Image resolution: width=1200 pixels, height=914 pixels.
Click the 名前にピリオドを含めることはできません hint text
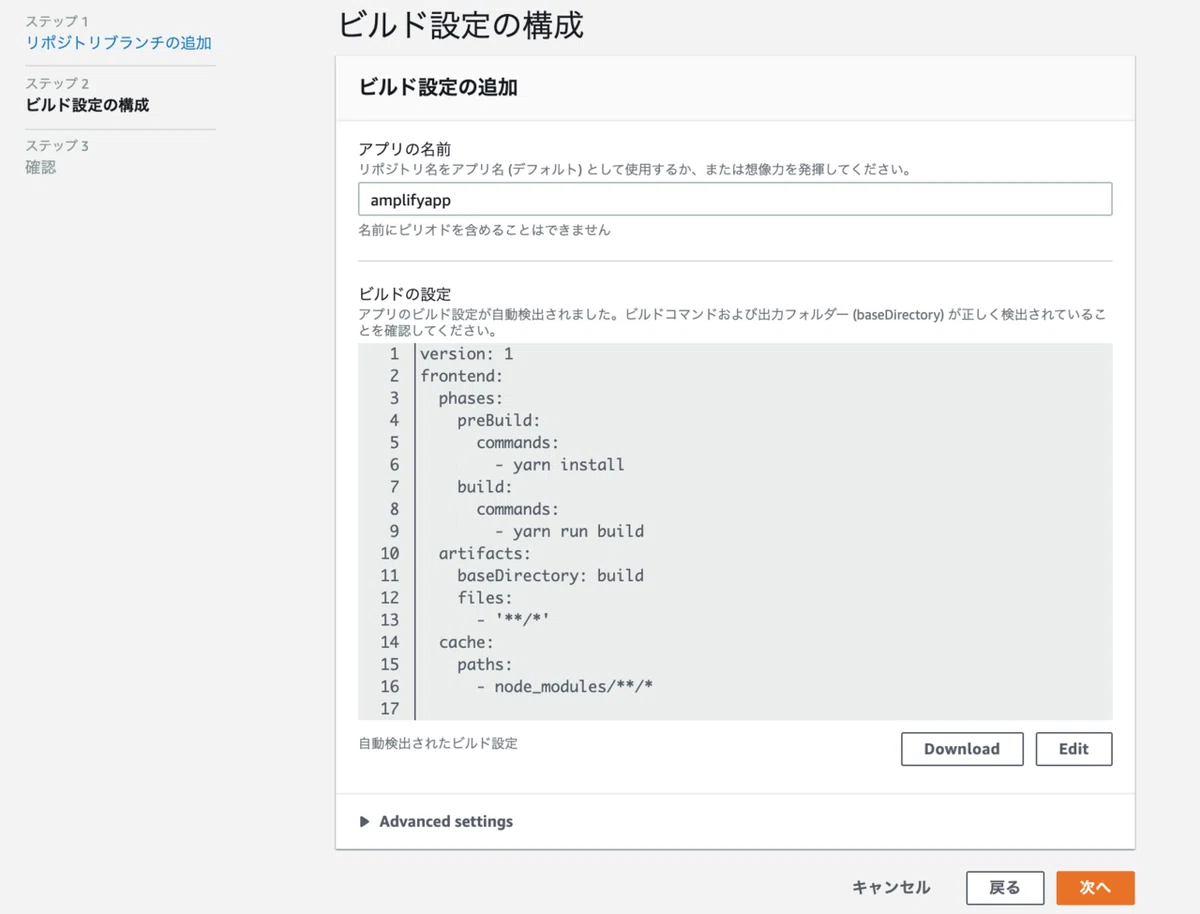(x=484, y=230)
